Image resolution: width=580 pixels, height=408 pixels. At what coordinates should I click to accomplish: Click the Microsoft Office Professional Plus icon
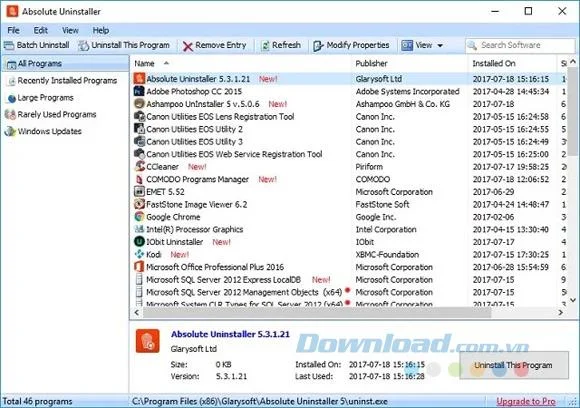(x=139, y=267)
